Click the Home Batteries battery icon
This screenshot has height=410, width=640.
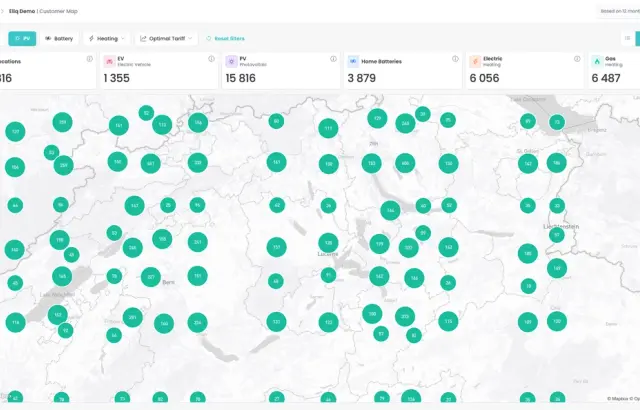pos(353,61)
